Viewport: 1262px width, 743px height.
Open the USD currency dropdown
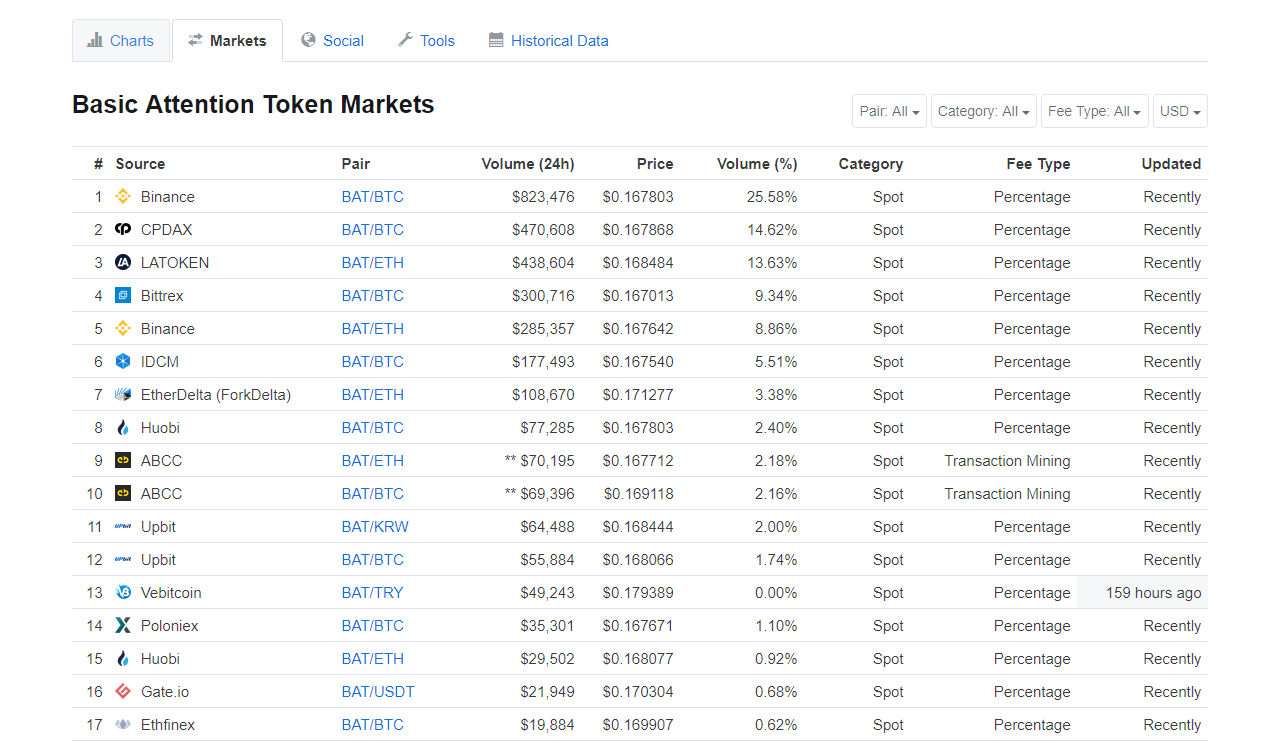[1180, 111]
